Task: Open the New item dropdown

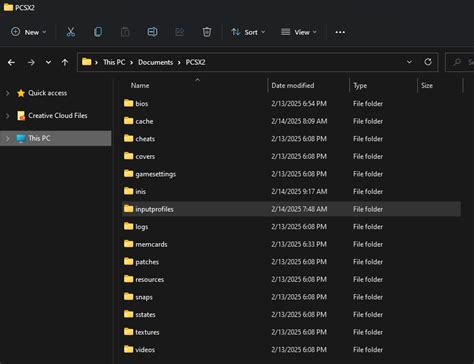Action: click(28, 32)
